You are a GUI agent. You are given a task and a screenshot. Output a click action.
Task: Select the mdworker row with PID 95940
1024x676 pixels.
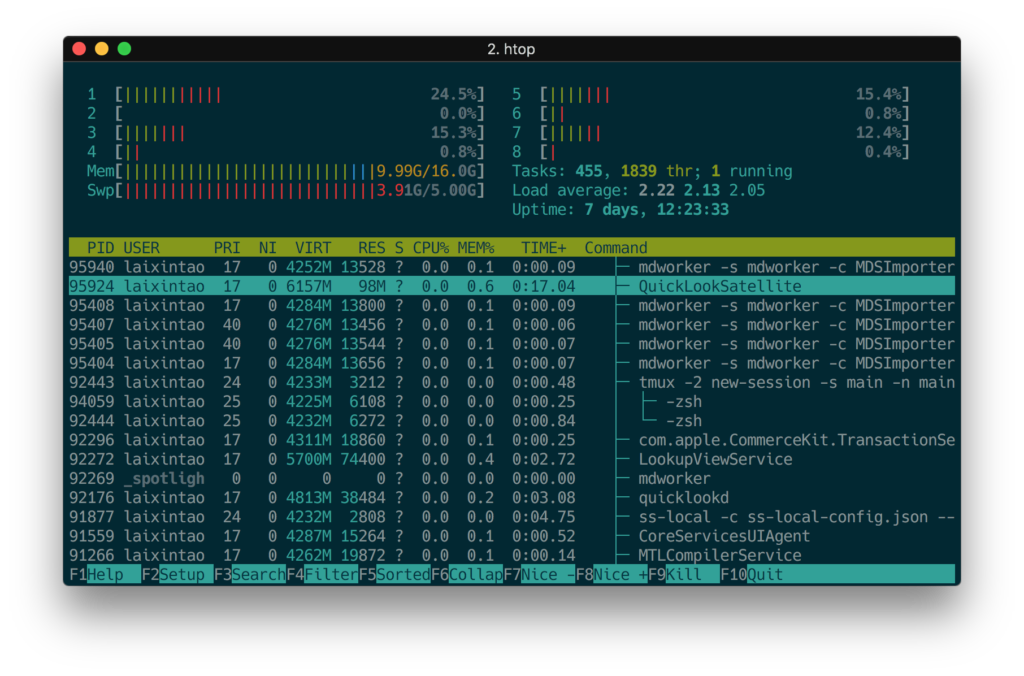512,267
